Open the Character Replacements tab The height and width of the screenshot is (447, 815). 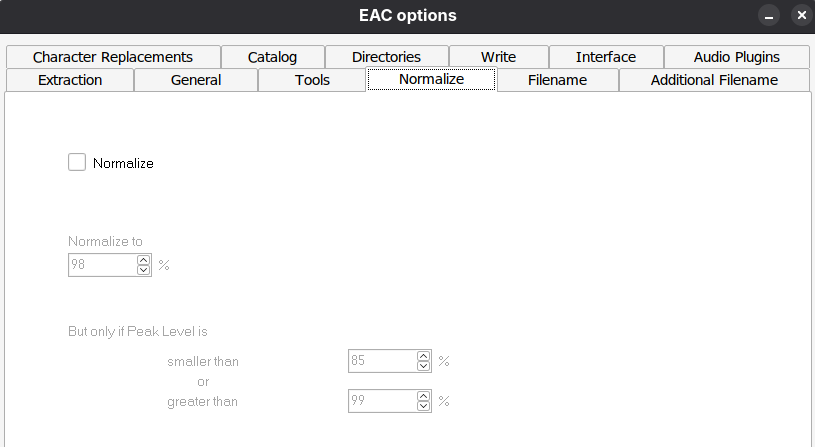(112, 57)
